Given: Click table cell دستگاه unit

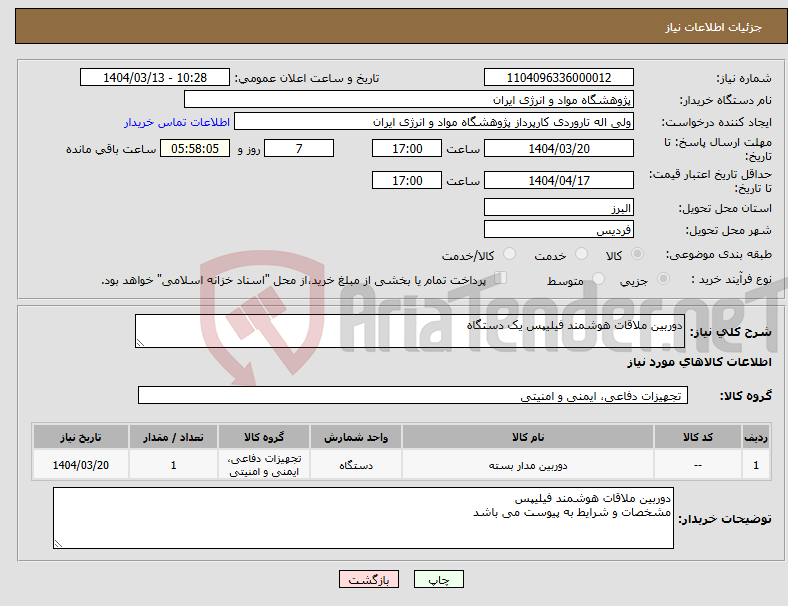Looking at the screenshot, I should coord(356,465).
